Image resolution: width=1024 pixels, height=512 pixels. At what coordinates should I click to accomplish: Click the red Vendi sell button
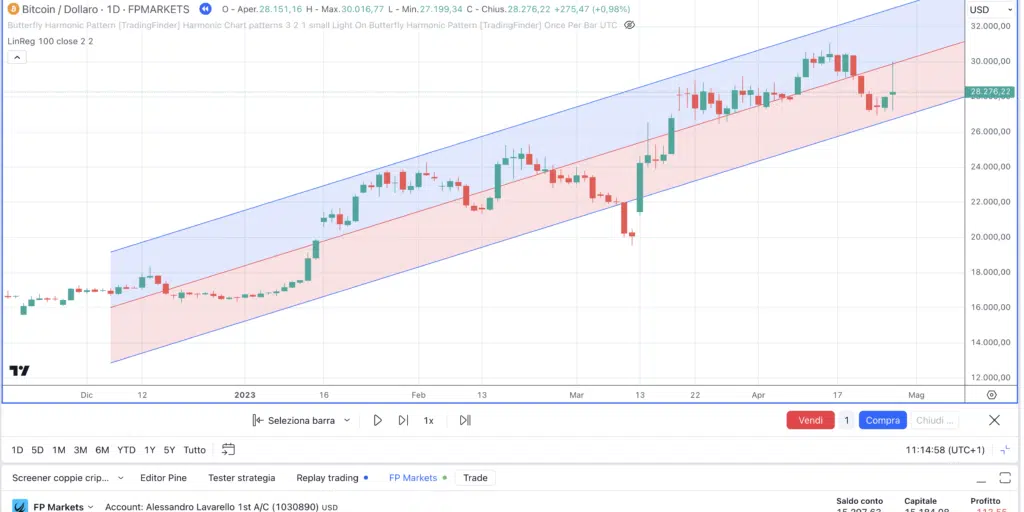click(x=810, y=421)
